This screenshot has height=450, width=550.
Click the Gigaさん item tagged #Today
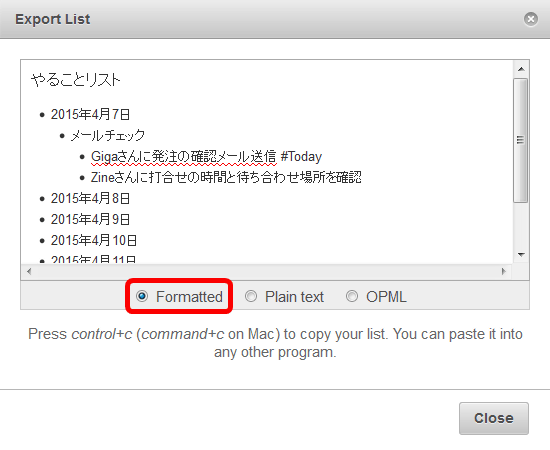pyautogui.click(x=206, y=156)
